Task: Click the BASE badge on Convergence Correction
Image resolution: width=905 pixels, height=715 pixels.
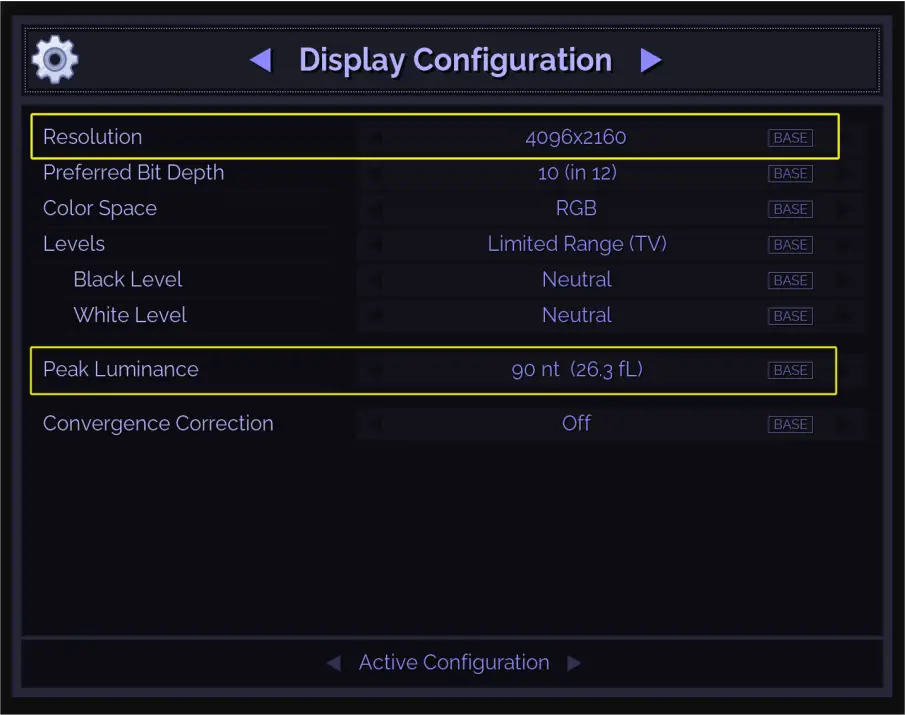Action: [790, 424]
